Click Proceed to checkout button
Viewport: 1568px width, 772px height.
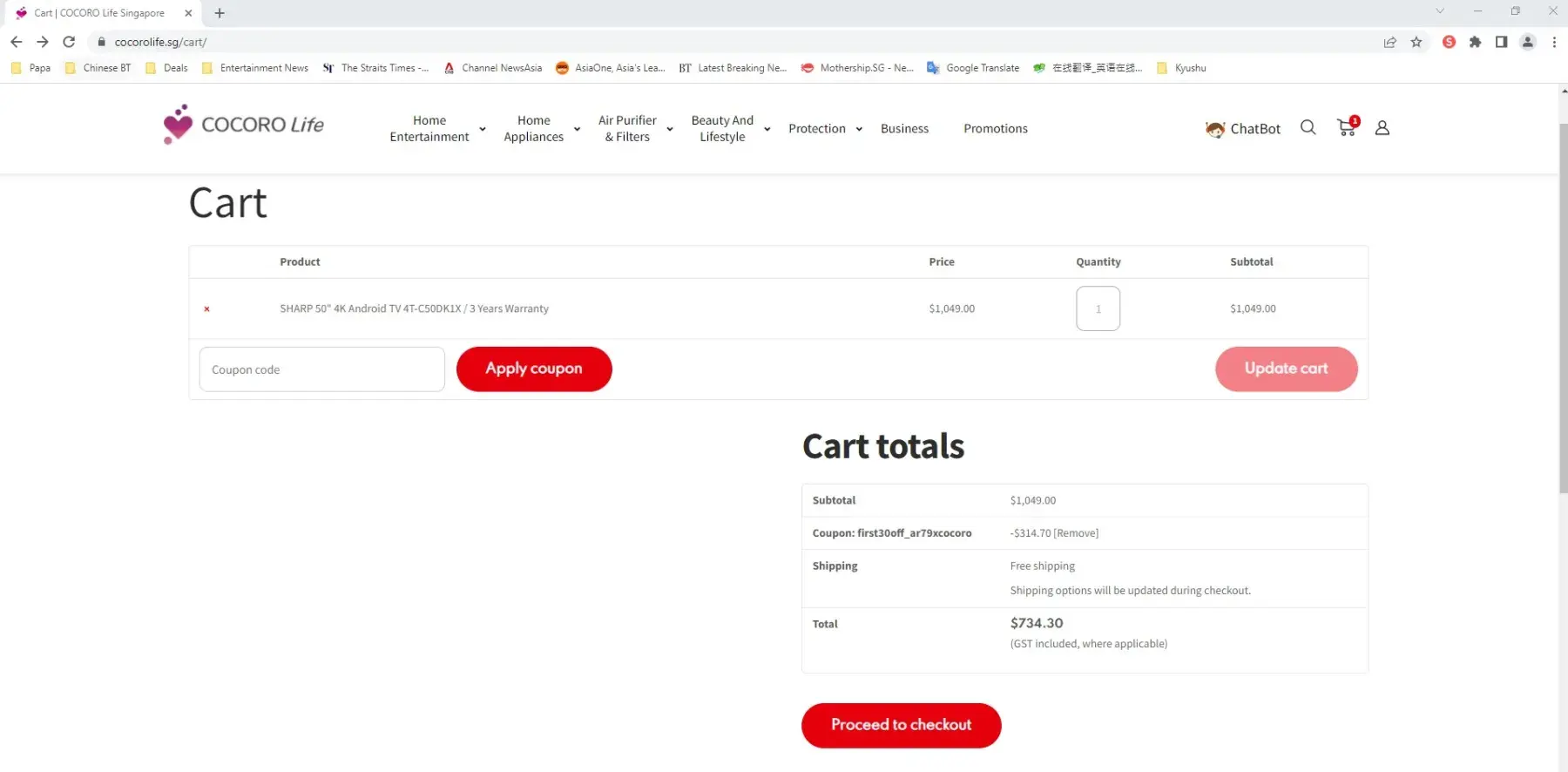(901, 725)
